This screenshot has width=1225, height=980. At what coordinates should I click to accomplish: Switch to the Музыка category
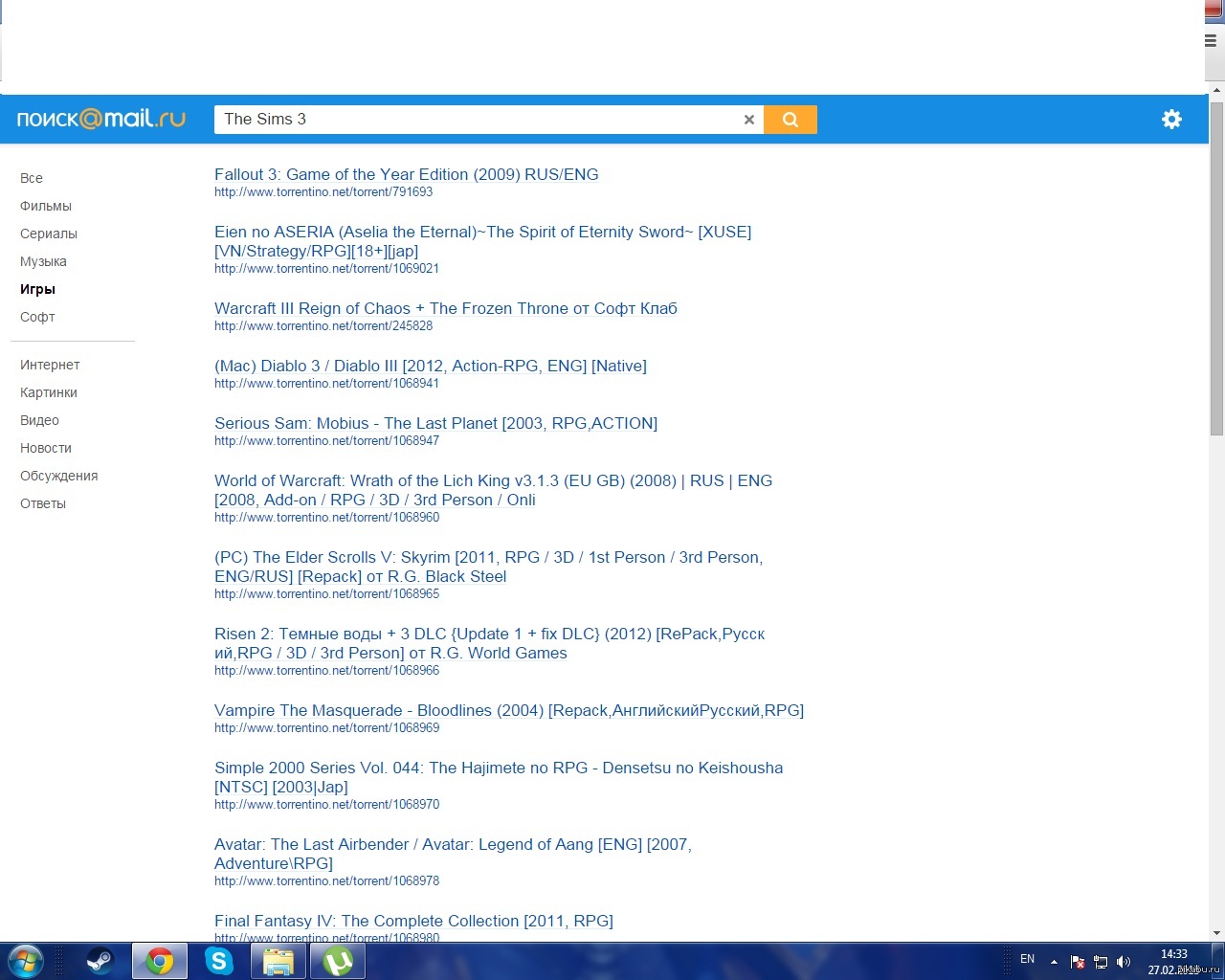tap(43, 261)
